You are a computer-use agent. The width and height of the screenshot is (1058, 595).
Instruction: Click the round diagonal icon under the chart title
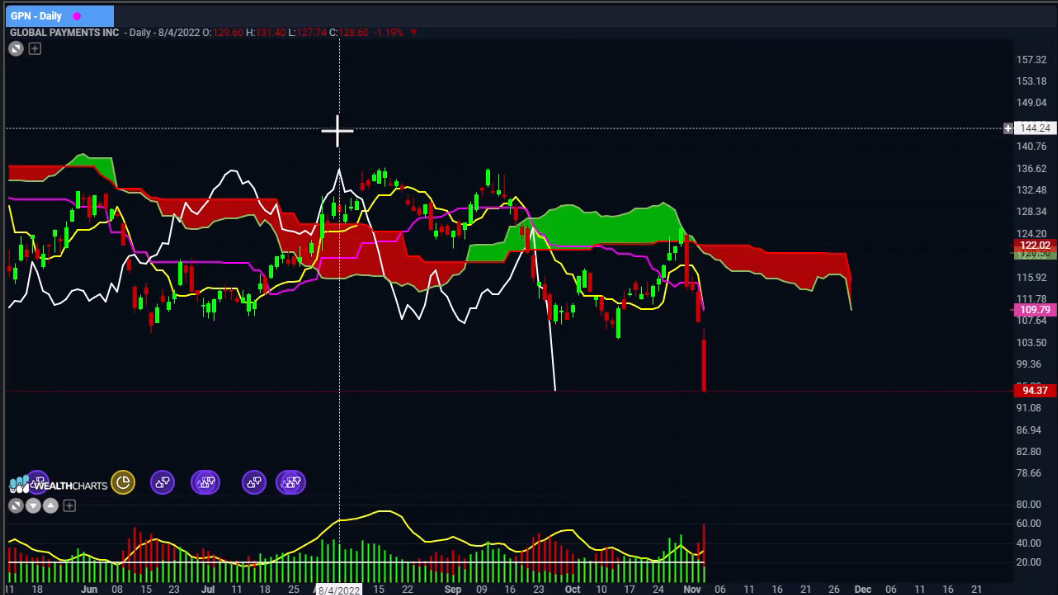click(x=16, y=49)
